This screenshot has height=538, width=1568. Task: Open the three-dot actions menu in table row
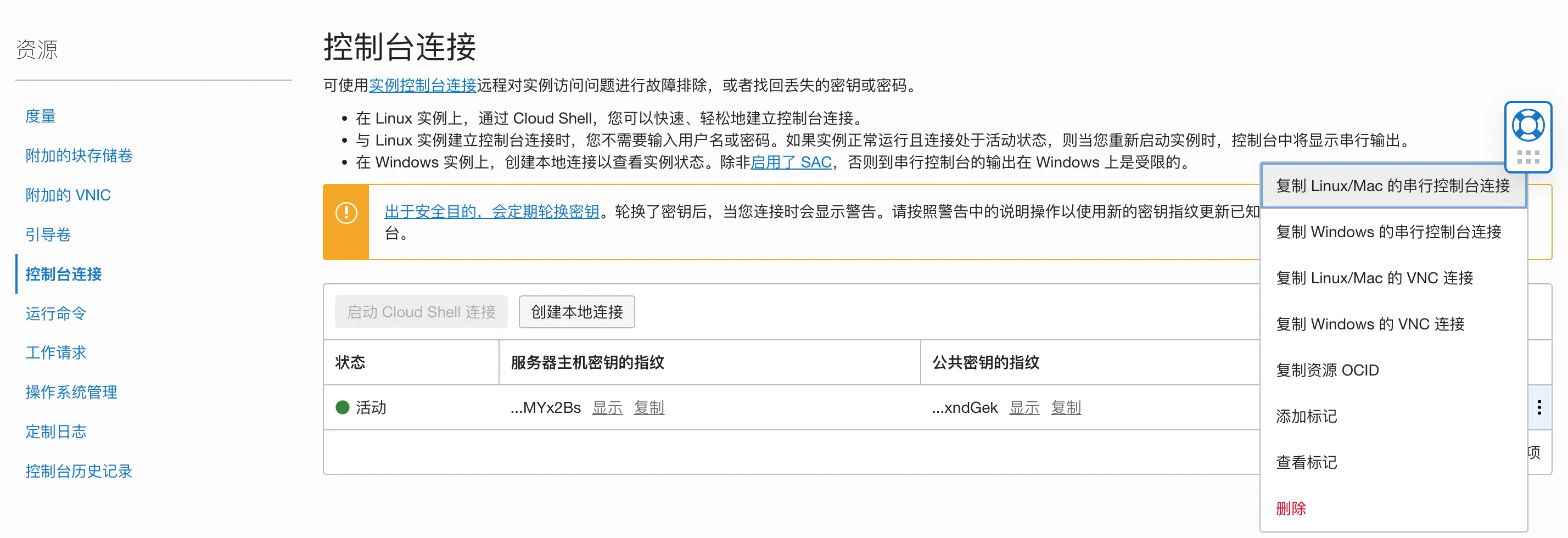pyautogui.click(x=1539, y=407)
